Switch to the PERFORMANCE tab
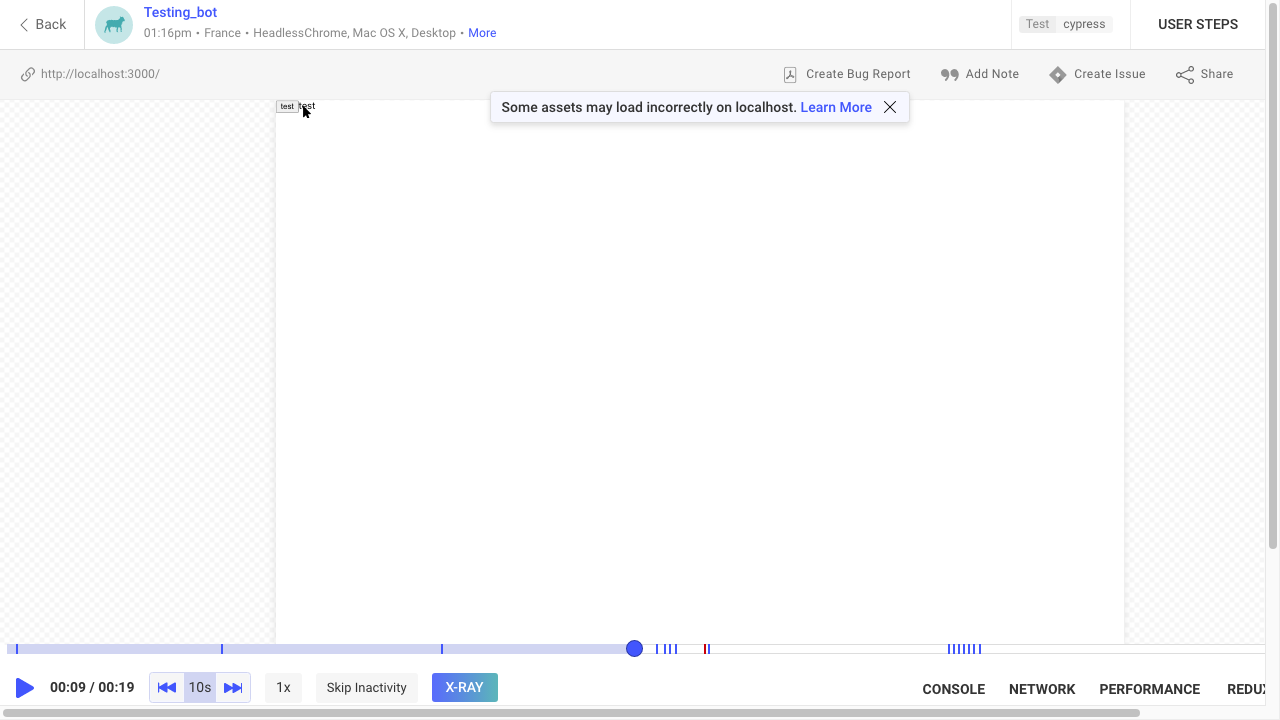Viewport: 1280px width, 720px height. tap(1149, 689)
